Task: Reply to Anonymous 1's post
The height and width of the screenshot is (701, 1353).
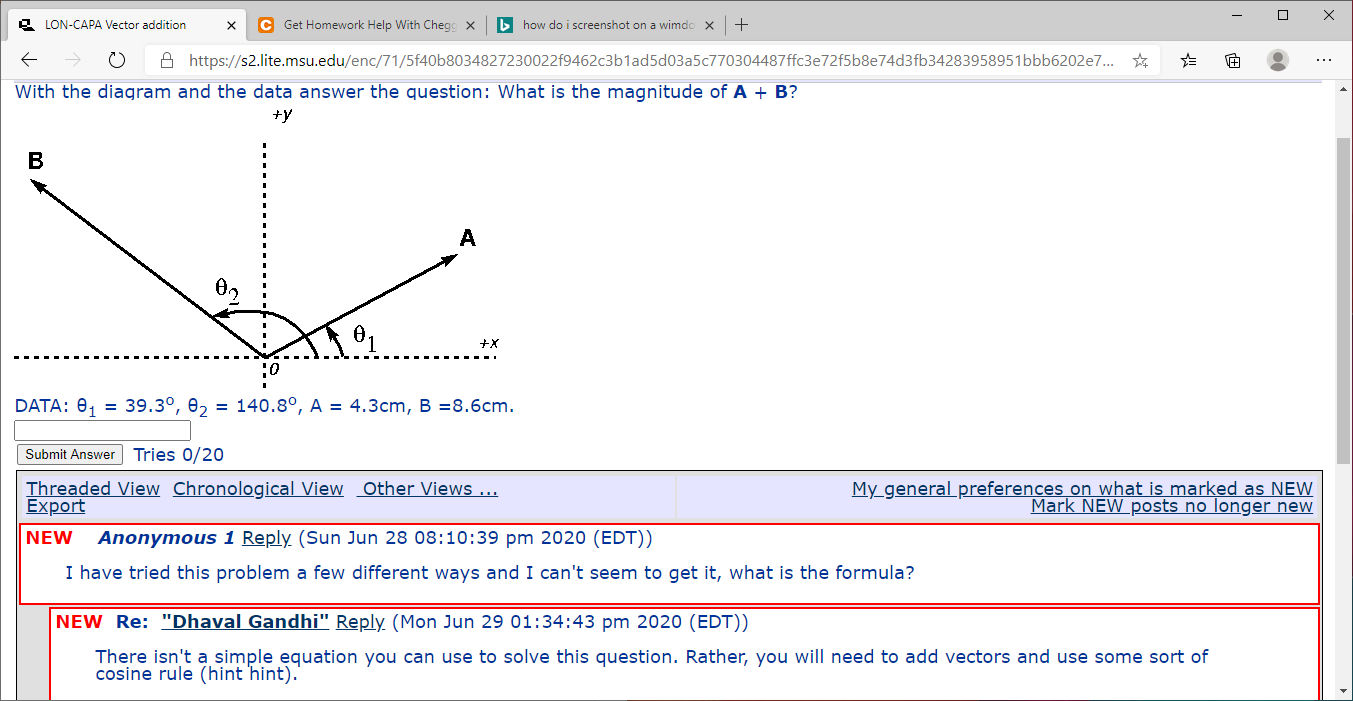Action: (x=266, y=538)
